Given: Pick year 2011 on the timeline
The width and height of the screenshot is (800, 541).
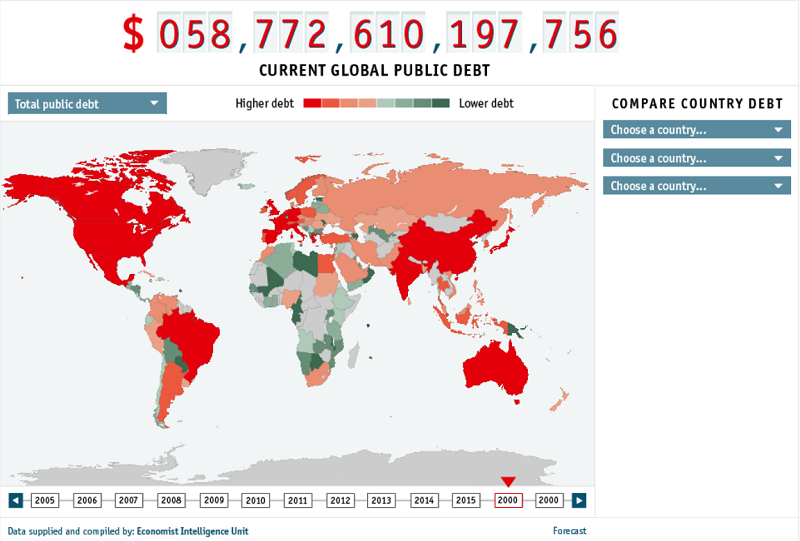Looking at the screenshot, I should coord(297,500).
